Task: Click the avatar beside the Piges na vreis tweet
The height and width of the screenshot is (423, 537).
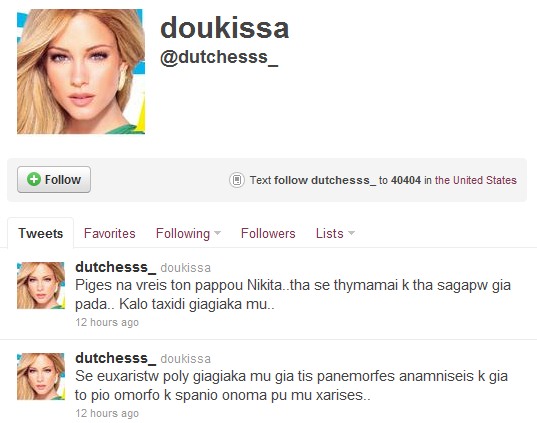Action: (41, 286)
